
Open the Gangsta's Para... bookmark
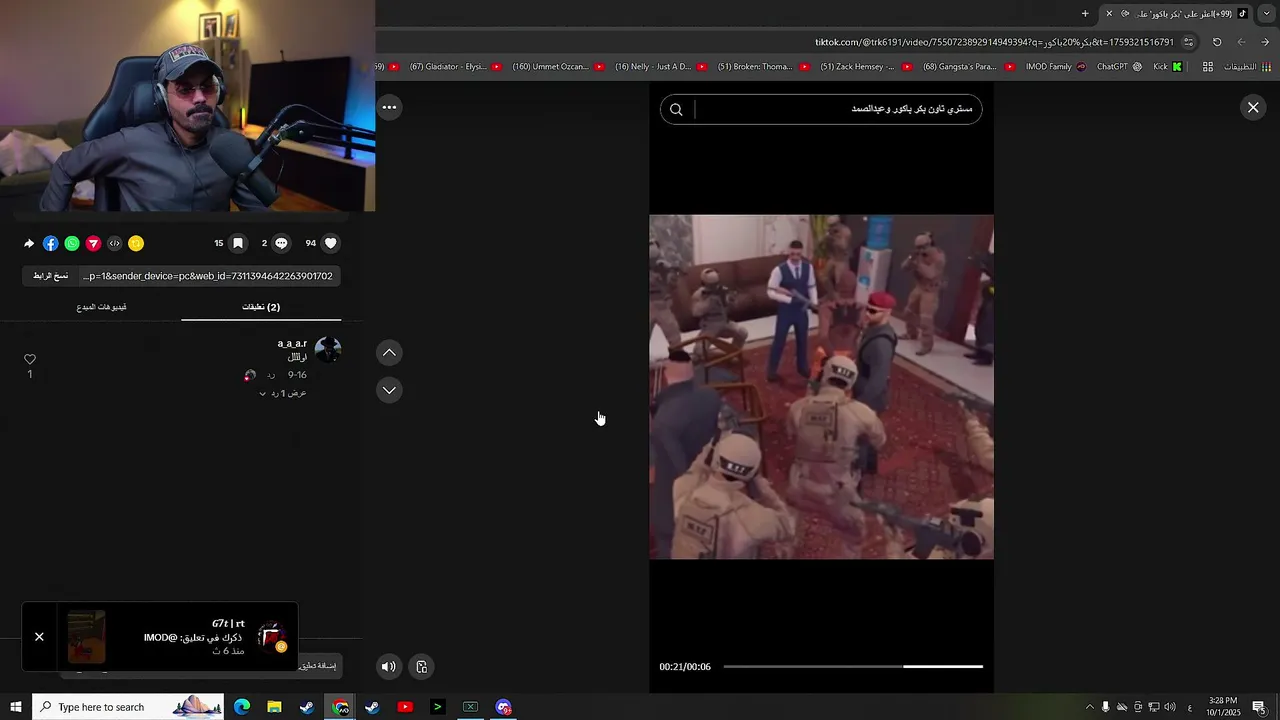[968, 67]
